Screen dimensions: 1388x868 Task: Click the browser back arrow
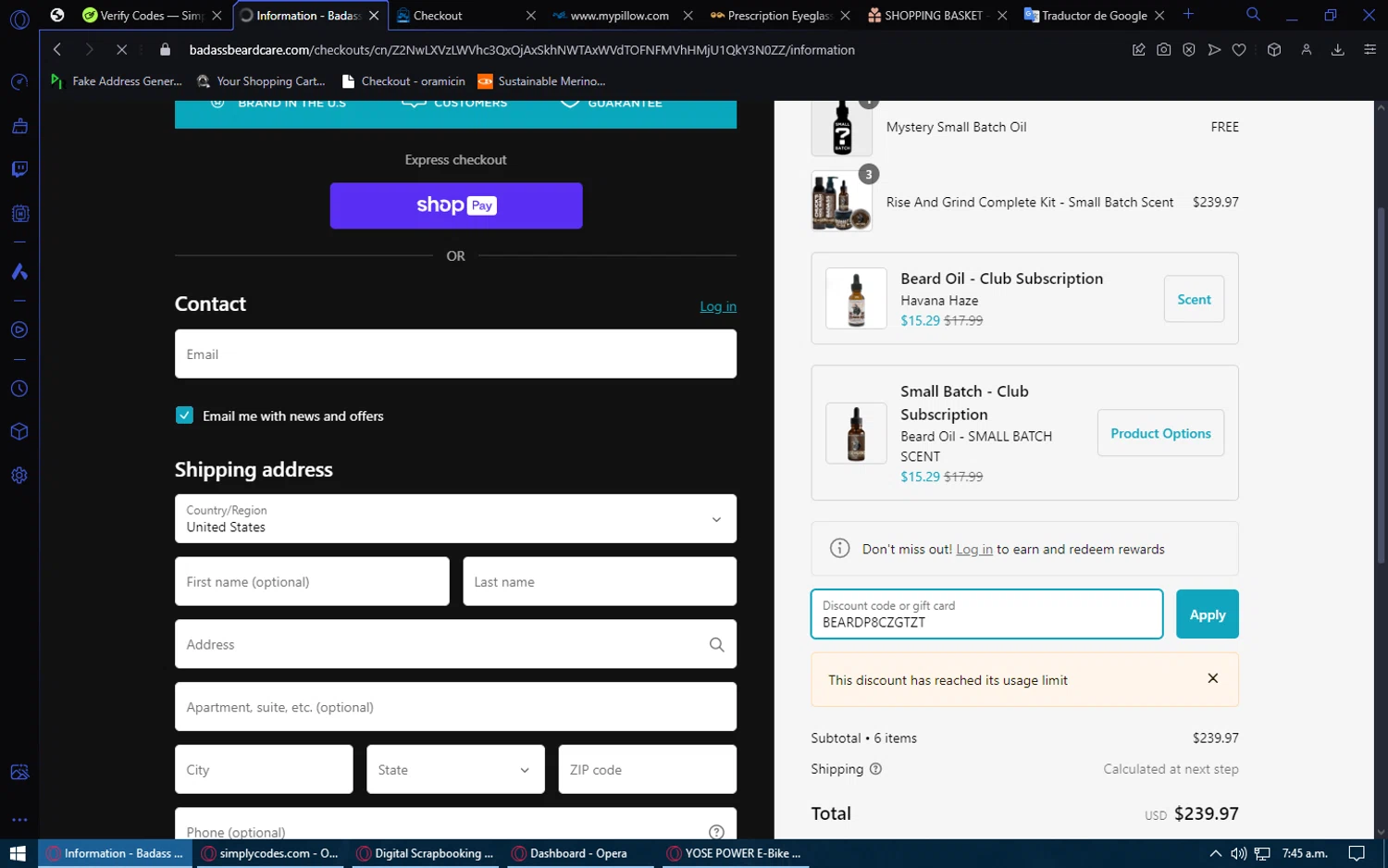pyautogui.click(x=57, y=50)
